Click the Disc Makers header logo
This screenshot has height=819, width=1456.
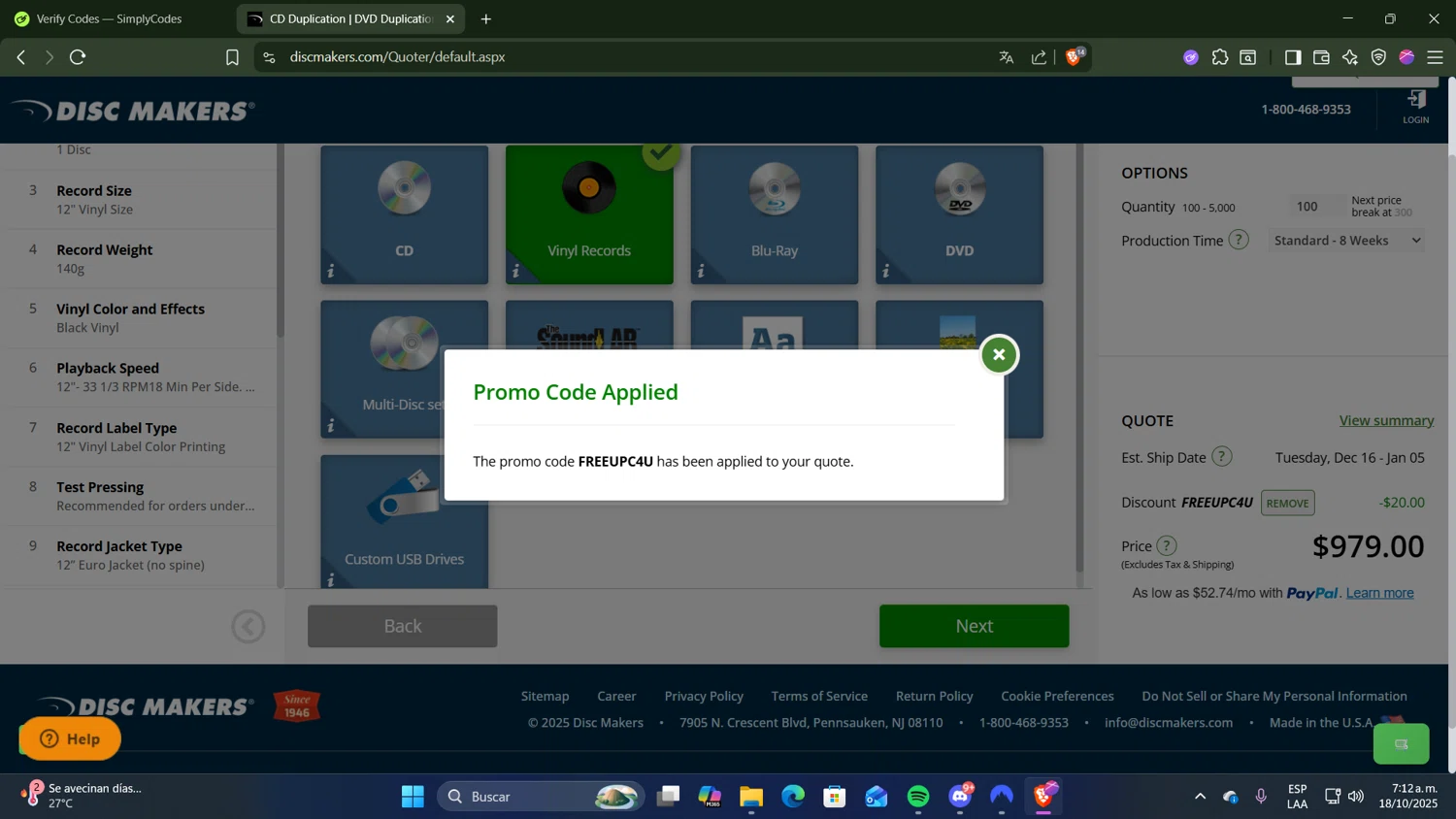134,111
